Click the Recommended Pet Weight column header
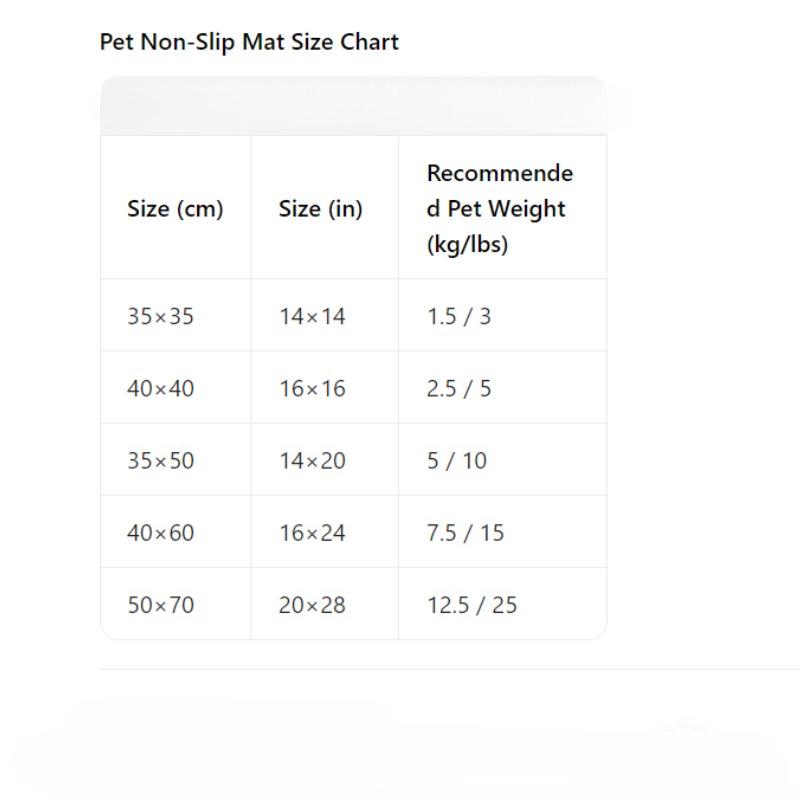 pyautogui.click(x=503, y=208)
